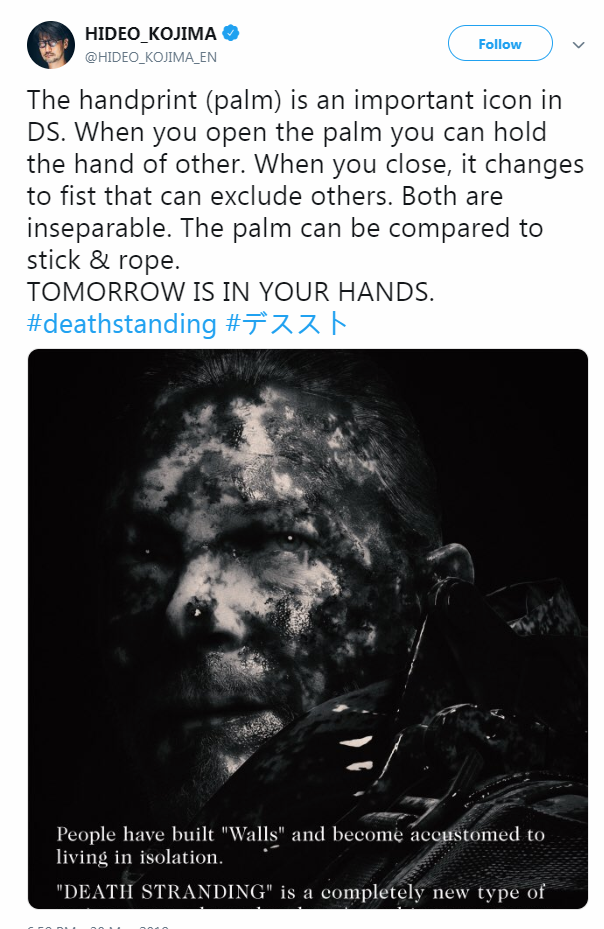The height and width of the screenshot is (929, 604).
Task: Click the partially visible tweet timestamp at bottom
Action: tap(98, 925)
